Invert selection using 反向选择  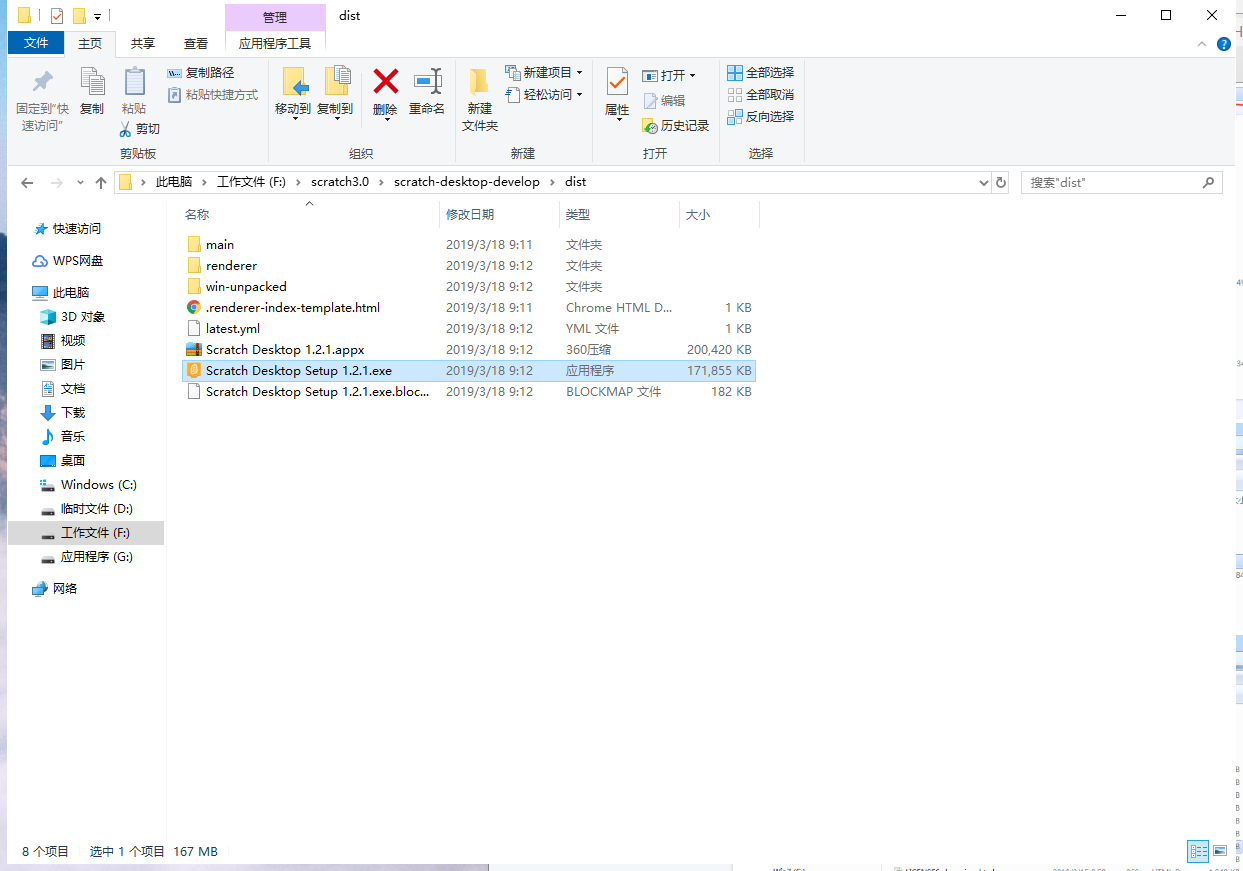[x=763, y=118]
